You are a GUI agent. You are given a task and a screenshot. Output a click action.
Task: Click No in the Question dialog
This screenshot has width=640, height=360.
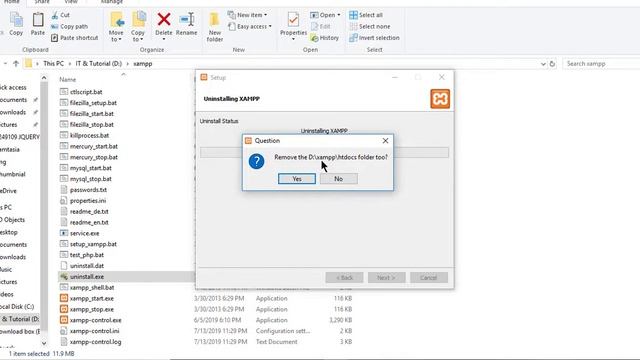(339, 179)
